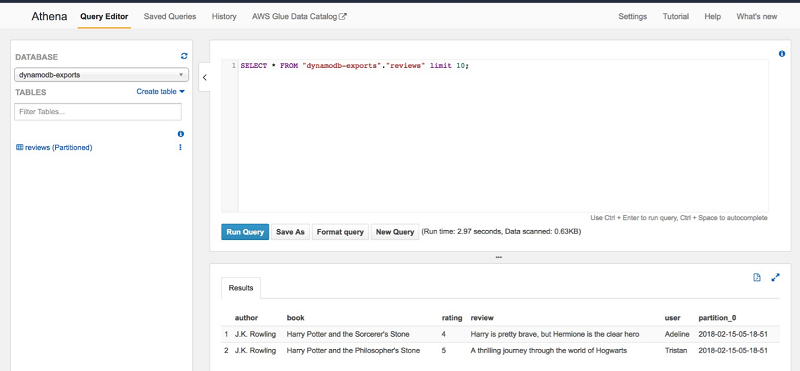The height and width of the screenshot is (371, 800).
Task: Click the Run Query button
Action: click(245, 232)
